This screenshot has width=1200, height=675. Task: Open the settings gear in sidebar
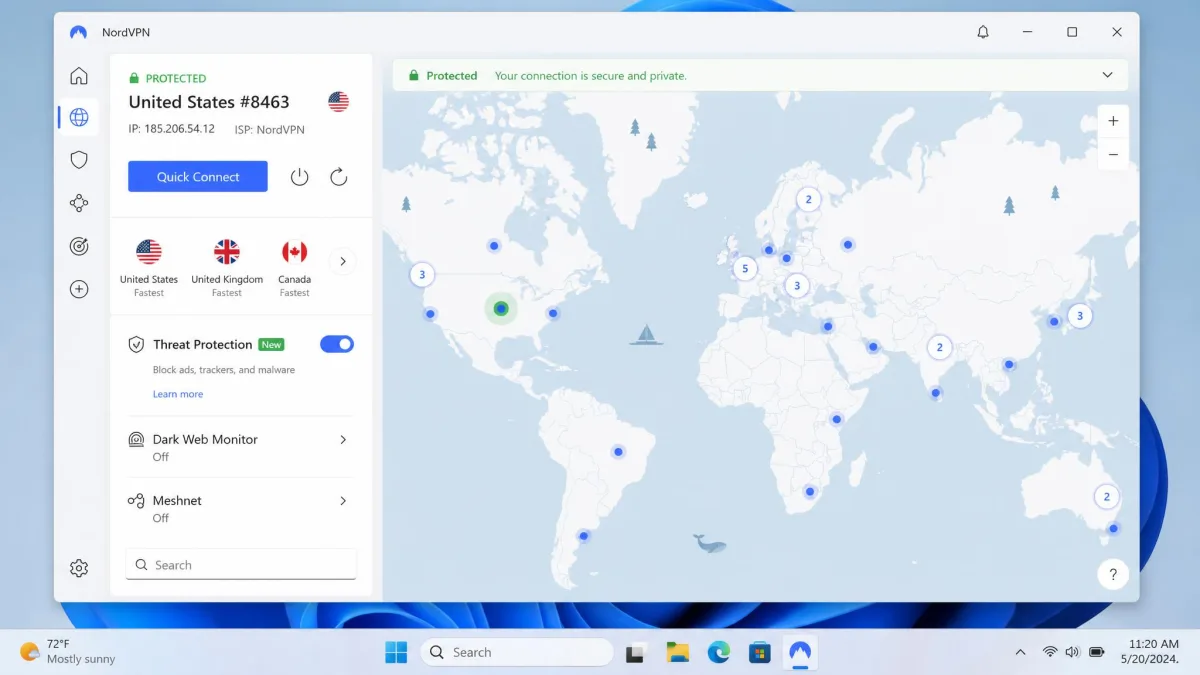(79, 568)
